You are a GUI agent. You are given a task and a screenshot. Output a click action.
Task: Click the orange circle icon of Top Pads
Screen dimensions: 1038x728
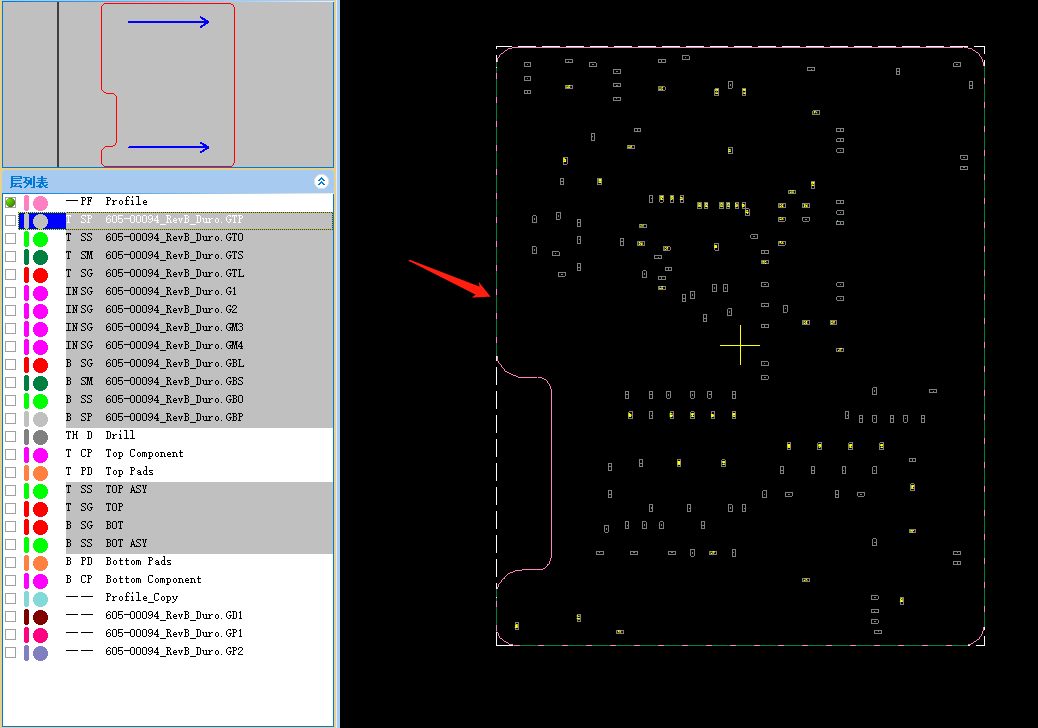pos(40,473)
